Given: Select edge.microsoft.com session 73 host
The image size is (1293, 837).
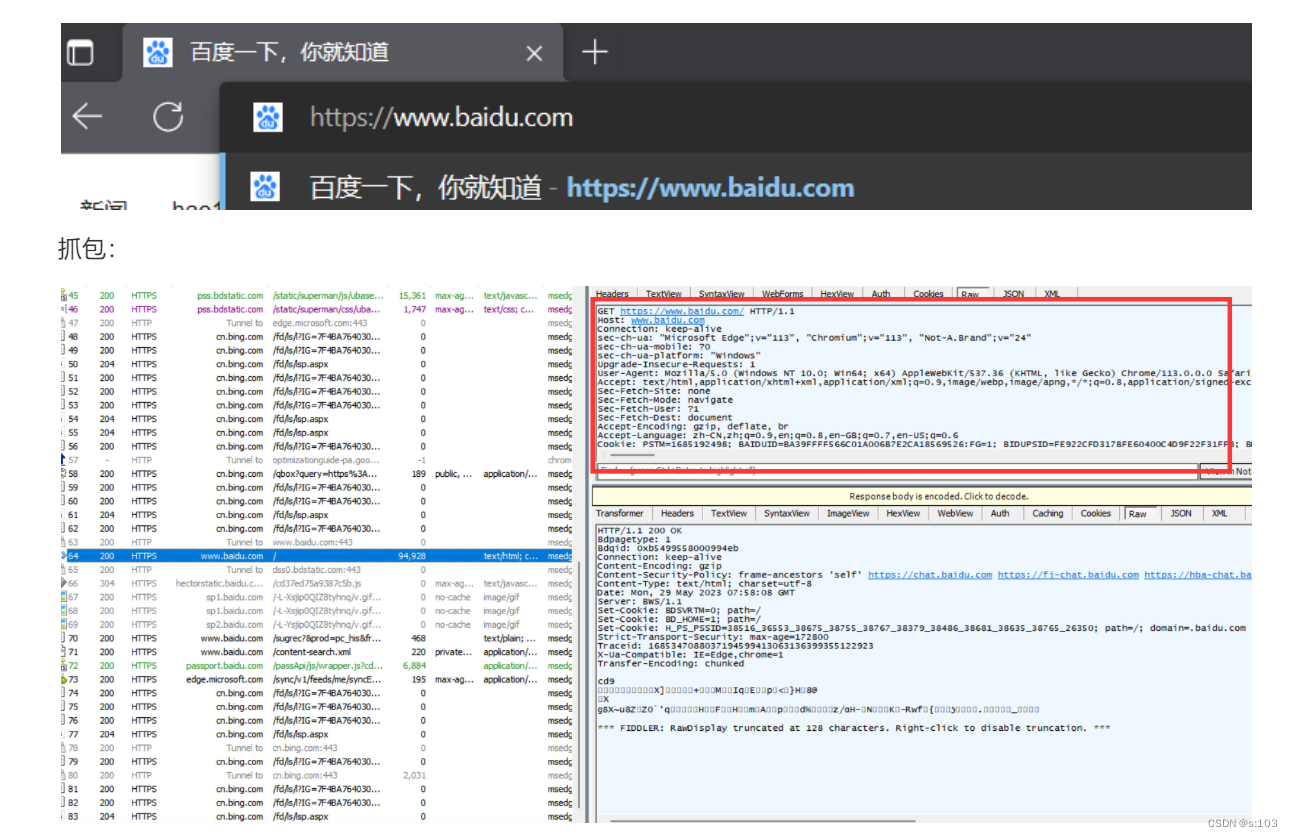Looking at the screenshot, I should pos(224,679).
